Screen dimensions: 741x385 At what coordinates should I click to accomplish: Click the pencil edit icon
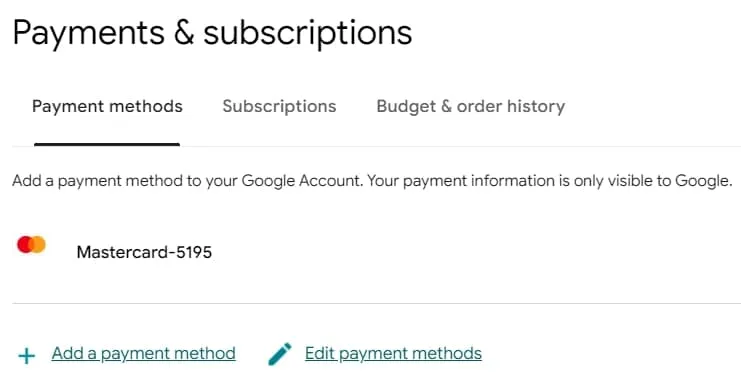click(280, 354)
